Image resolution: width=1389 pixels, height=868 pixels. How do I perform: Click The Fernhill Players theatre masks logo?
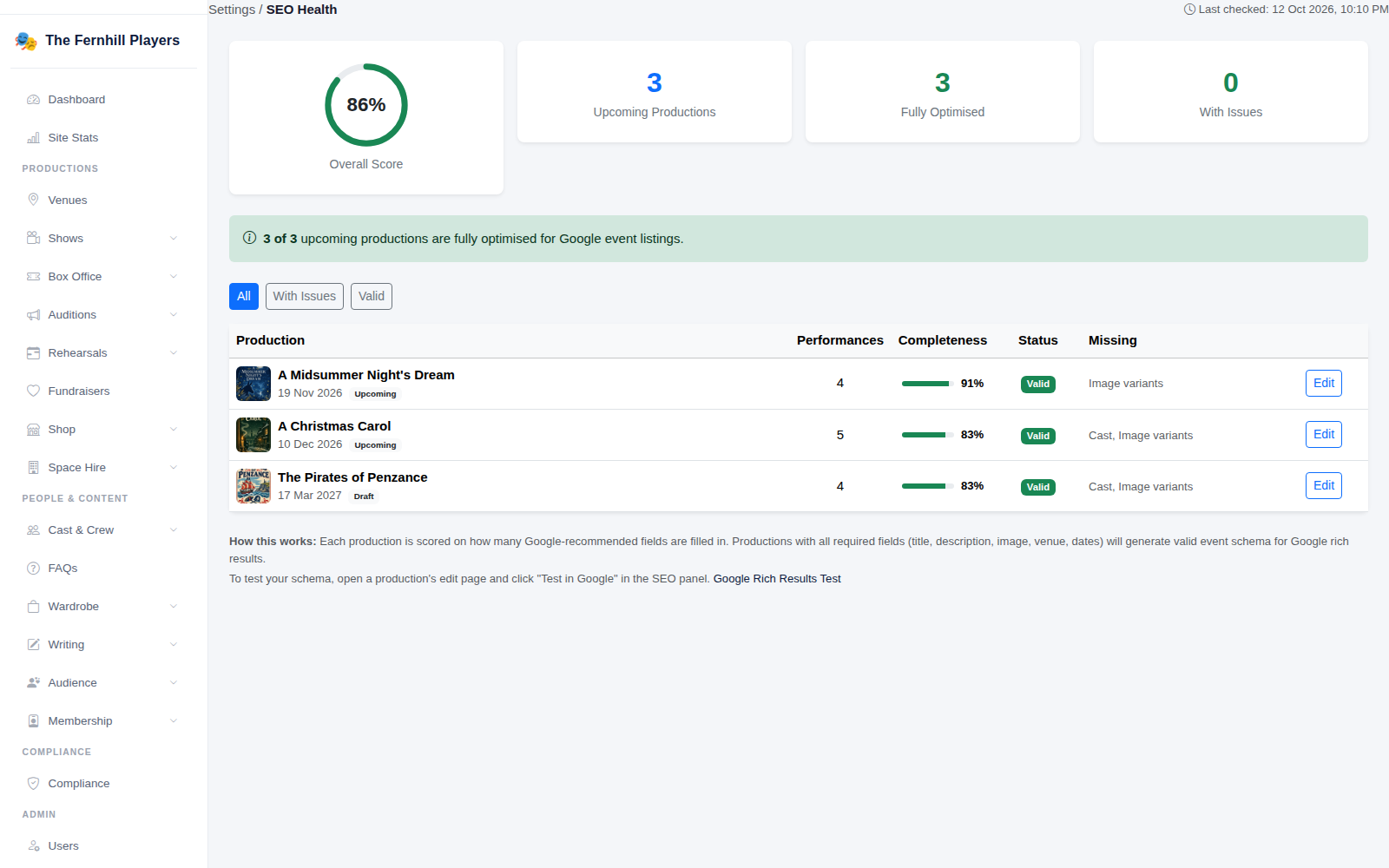click(26, 41)
